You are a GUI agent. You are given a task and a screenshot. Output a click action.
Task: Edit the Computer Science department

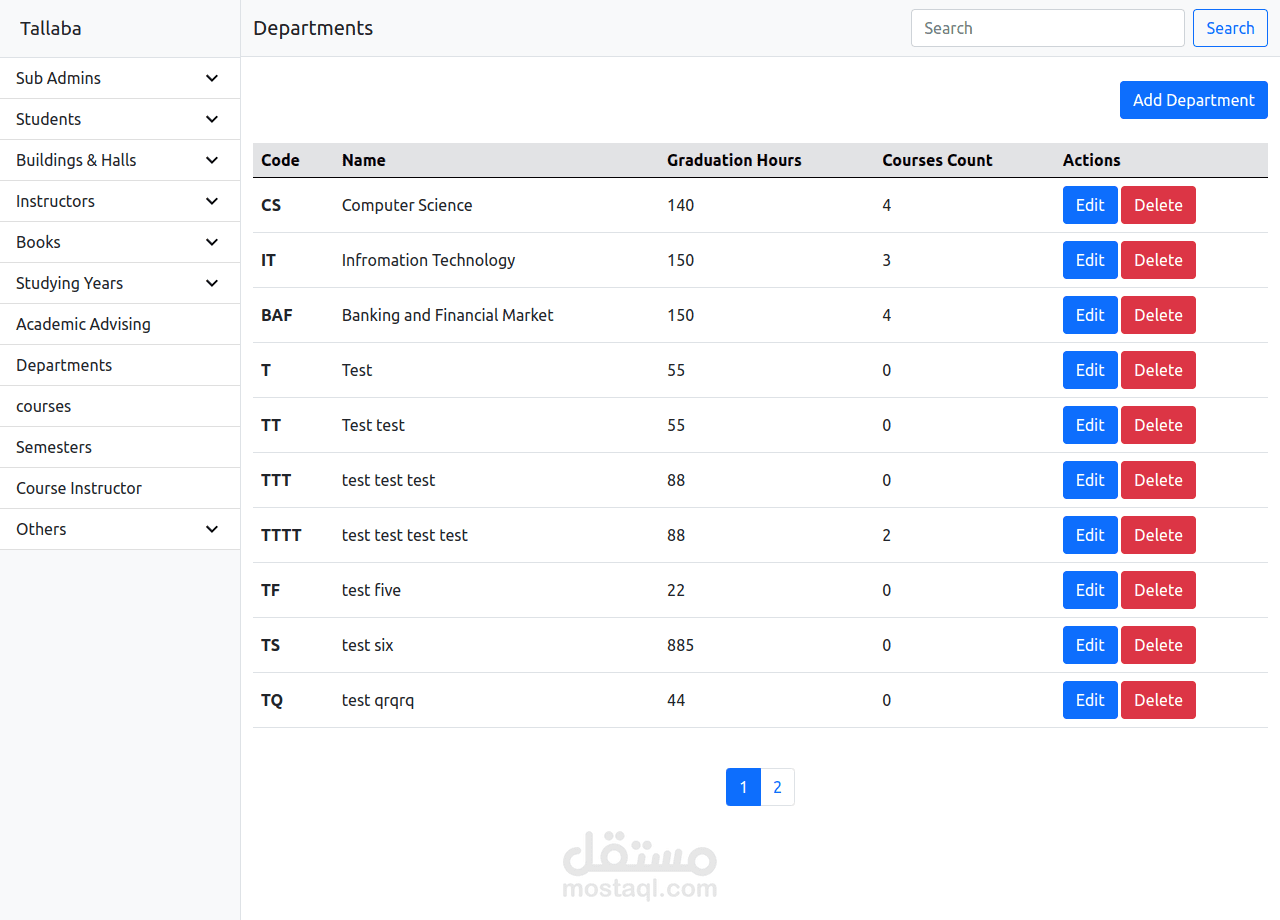(1090, 205)
